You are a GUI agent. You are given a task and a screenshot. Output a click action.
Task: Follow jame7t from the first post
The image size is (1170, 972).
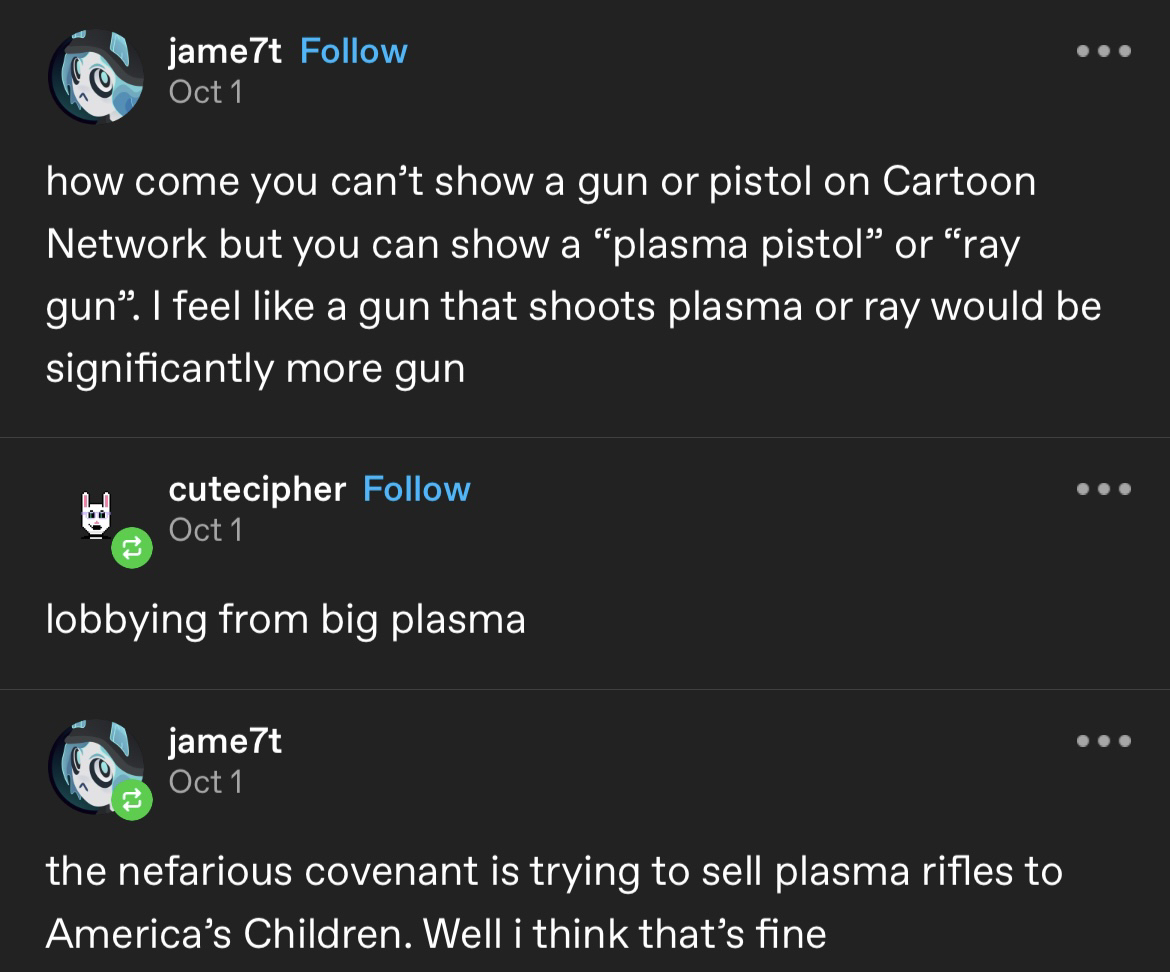[354, 51]
